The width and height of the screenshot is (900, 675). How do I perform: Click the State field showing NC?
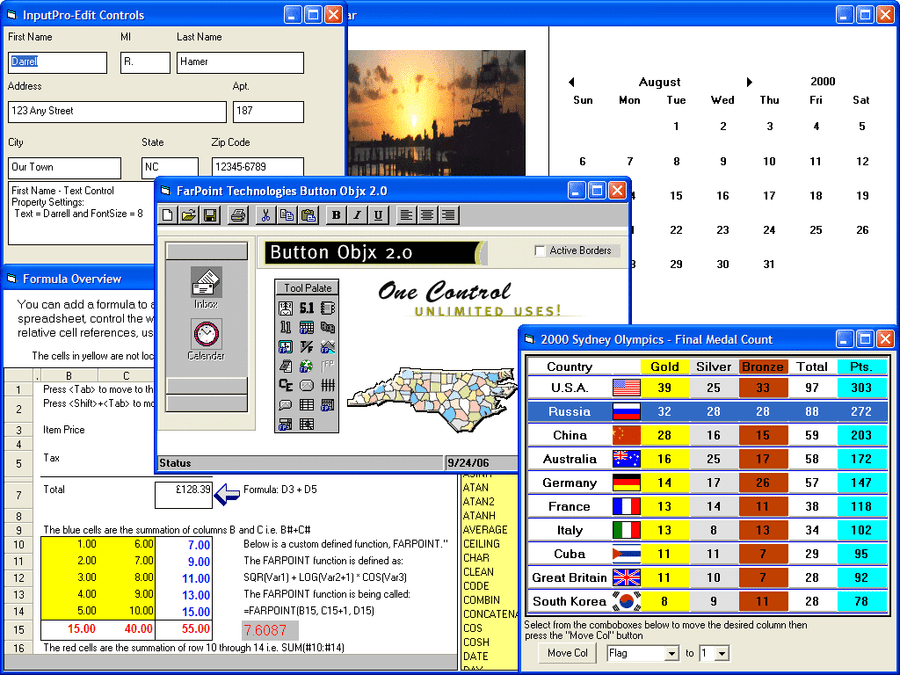coord(170,168)
